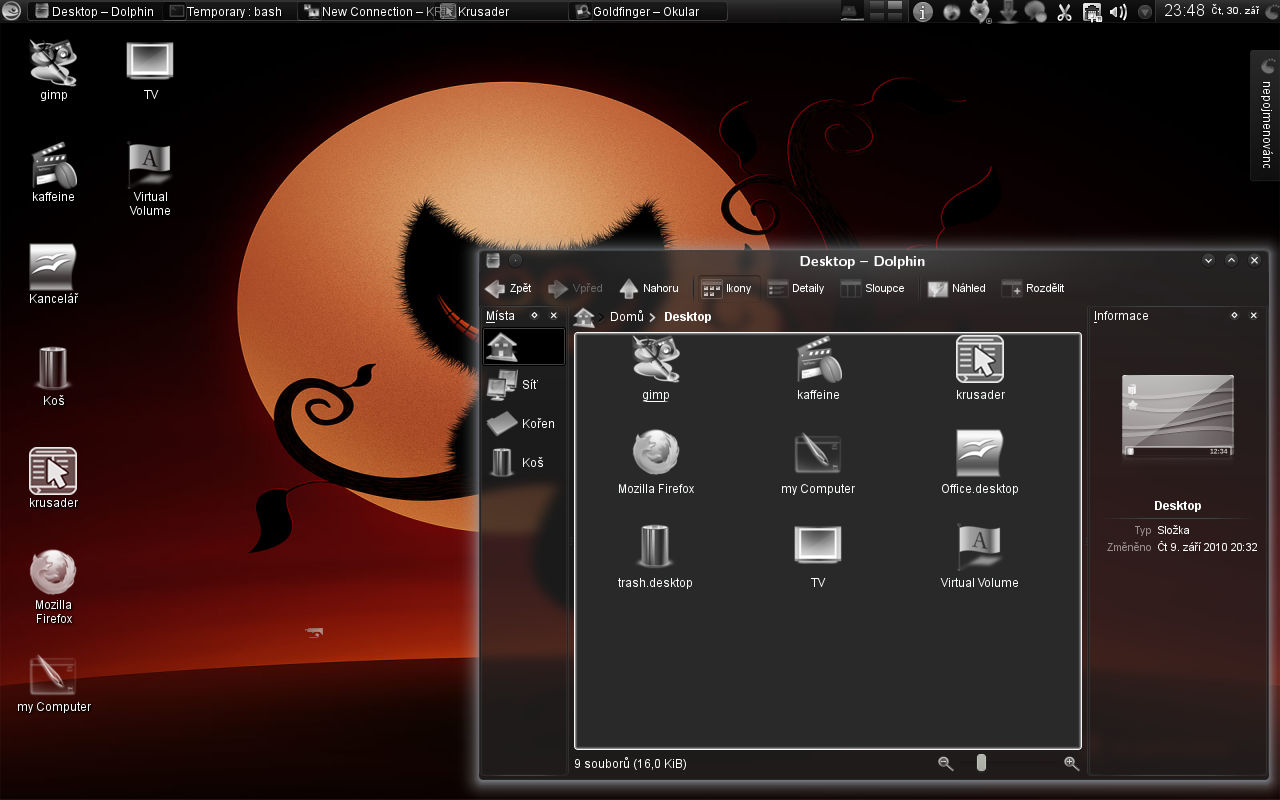Image resolution: width=1280 pixels, height=800 pixels.
Task: Select Síť in Místa panel
Action: click(524, 385)
